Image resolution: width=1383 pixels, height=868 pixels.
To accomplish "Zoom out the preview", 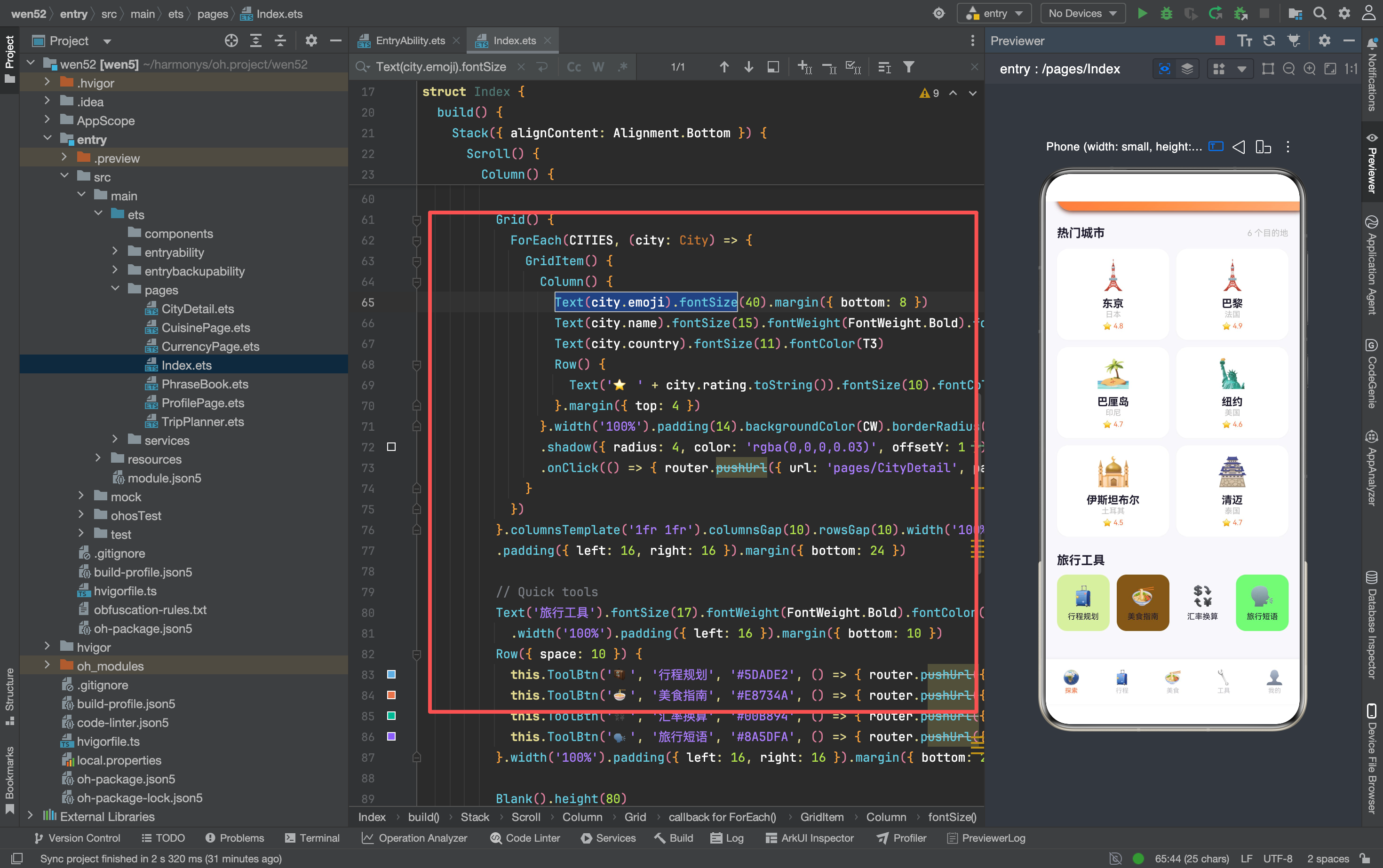I will (x=1289, y=69).
